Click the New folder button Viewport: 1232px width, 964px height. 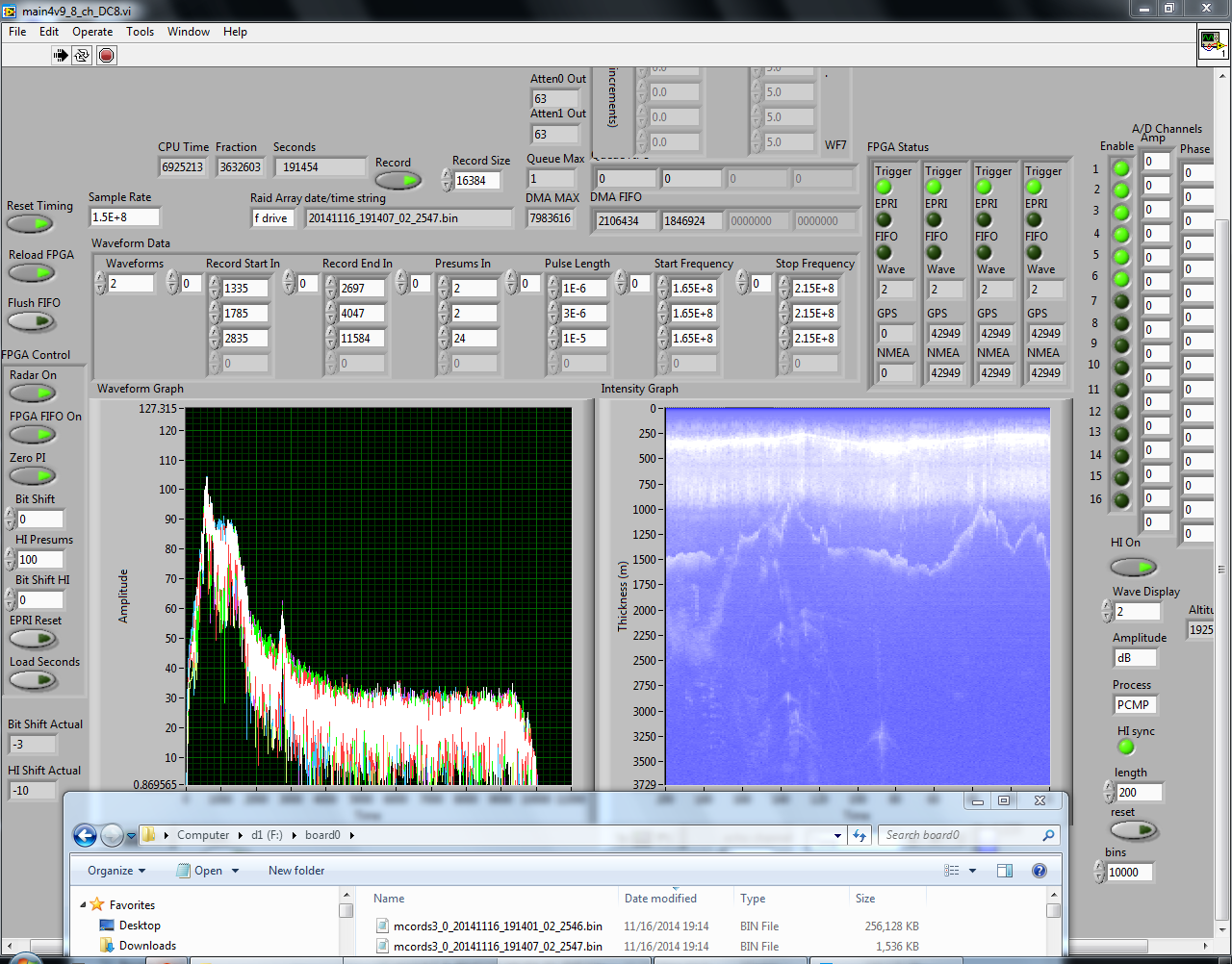coord(296,871)
